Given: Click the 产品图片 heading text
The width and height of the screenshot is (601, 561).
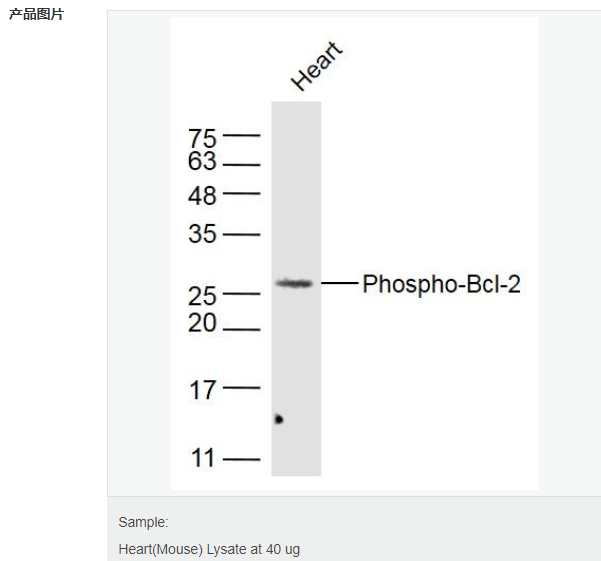Looking at the screenshot, I should coord(36,14).
